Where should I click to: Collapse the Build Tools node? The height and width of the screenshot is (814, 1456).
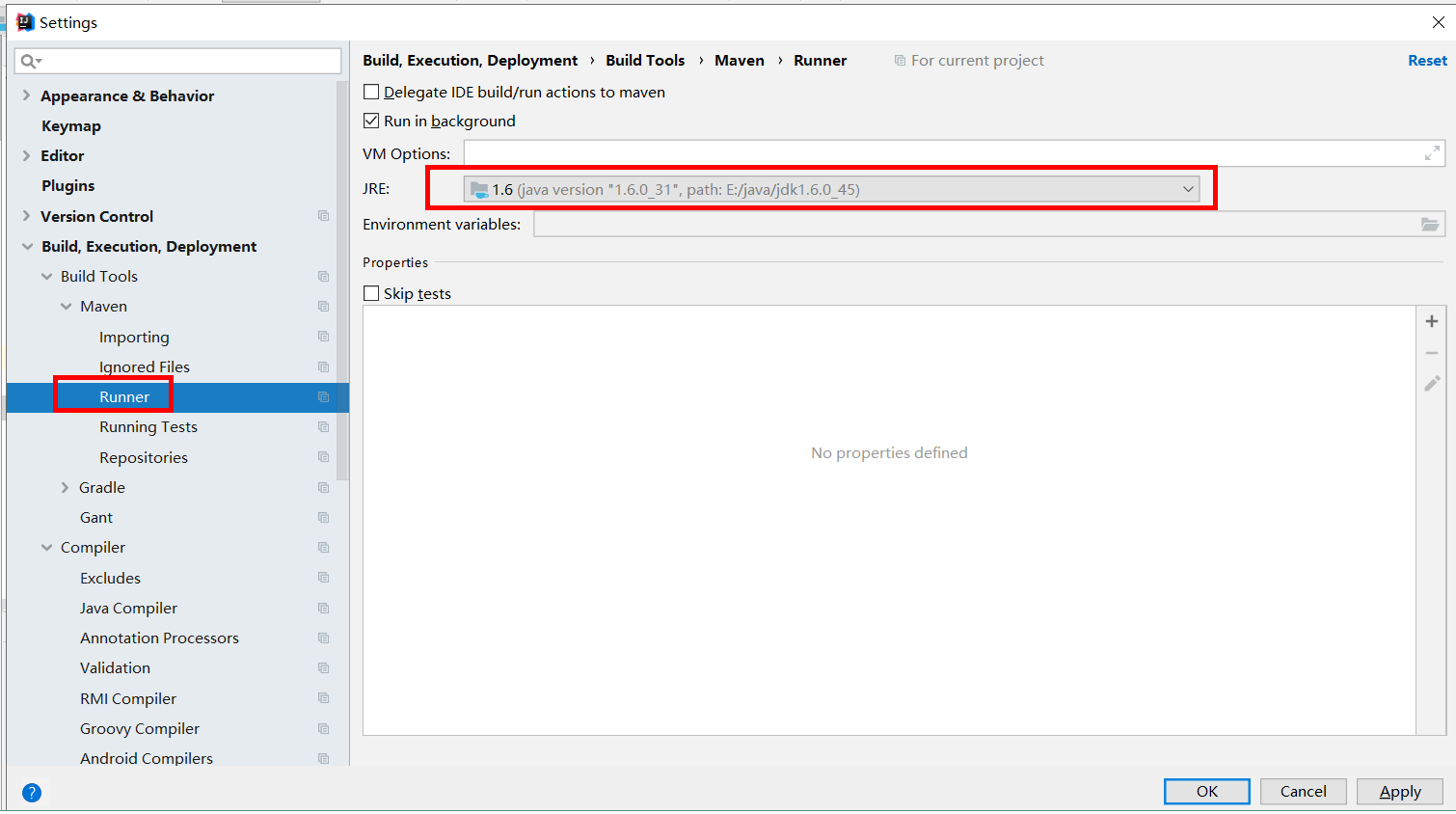(46, 277)
